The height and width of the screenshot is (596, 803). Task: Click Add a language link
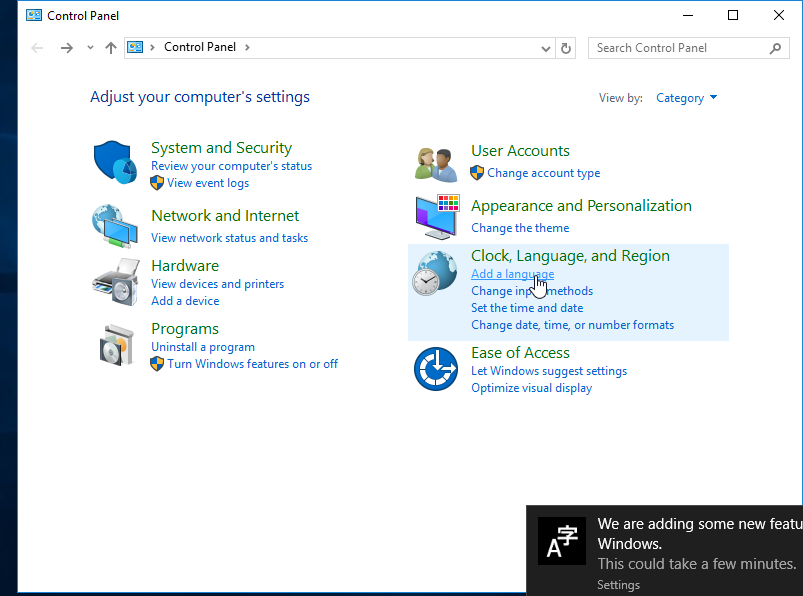point(512,274)
